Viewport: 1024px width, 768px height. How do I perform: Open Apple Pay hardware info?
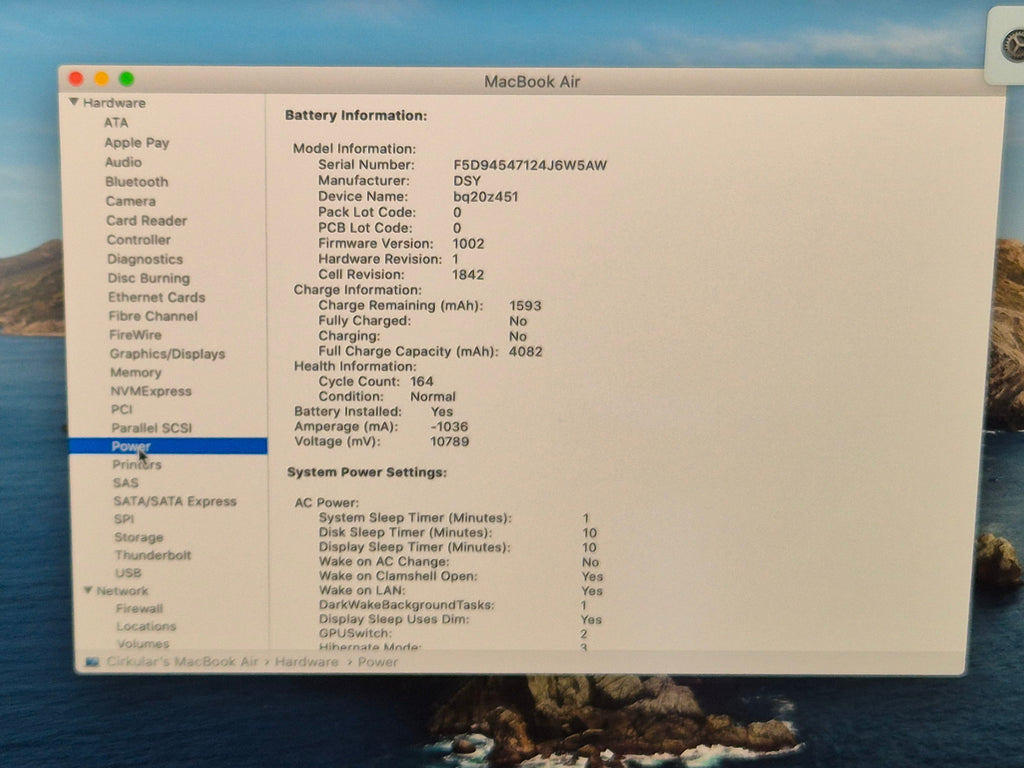(x=137, y=142)
